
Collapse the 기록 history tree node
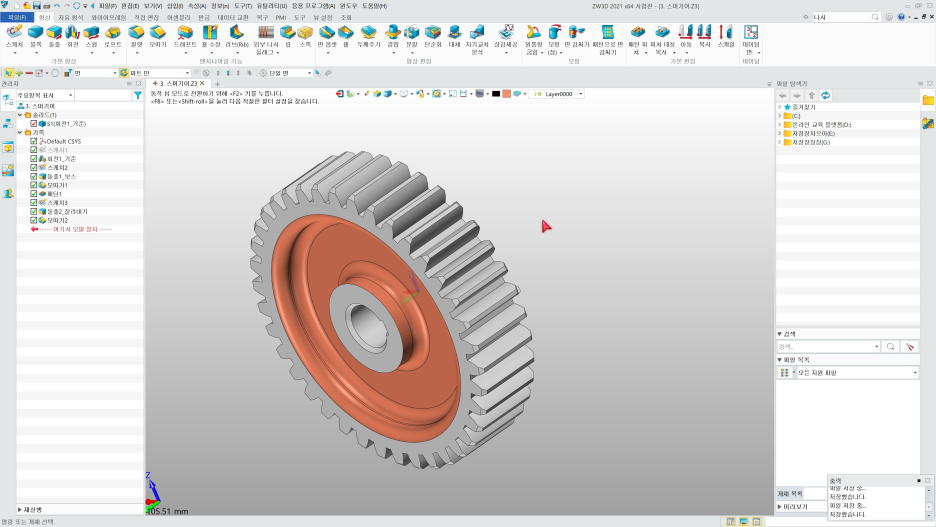click(x=20, y=132)
